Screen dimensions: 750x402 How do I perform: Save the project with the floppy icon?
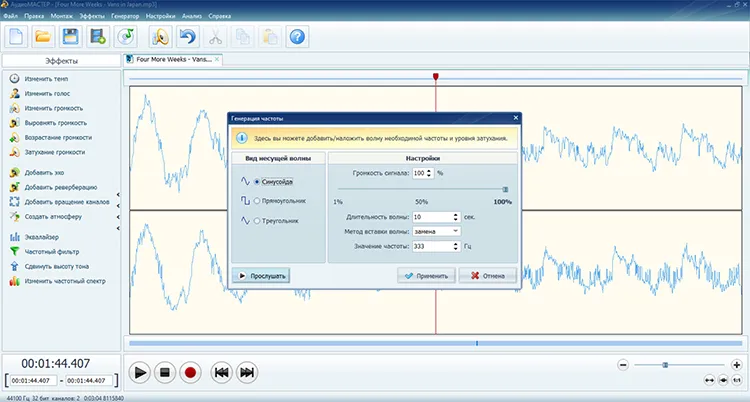point(70,36)
